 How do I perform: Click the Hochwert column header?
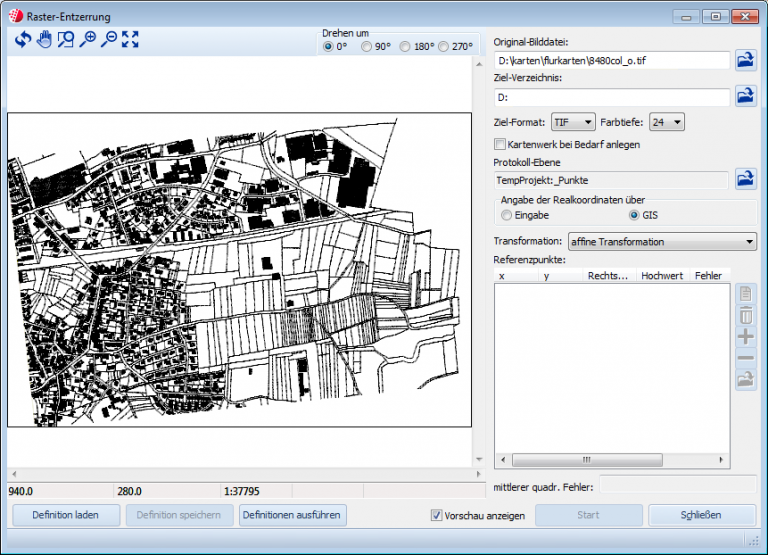(663, 276)
